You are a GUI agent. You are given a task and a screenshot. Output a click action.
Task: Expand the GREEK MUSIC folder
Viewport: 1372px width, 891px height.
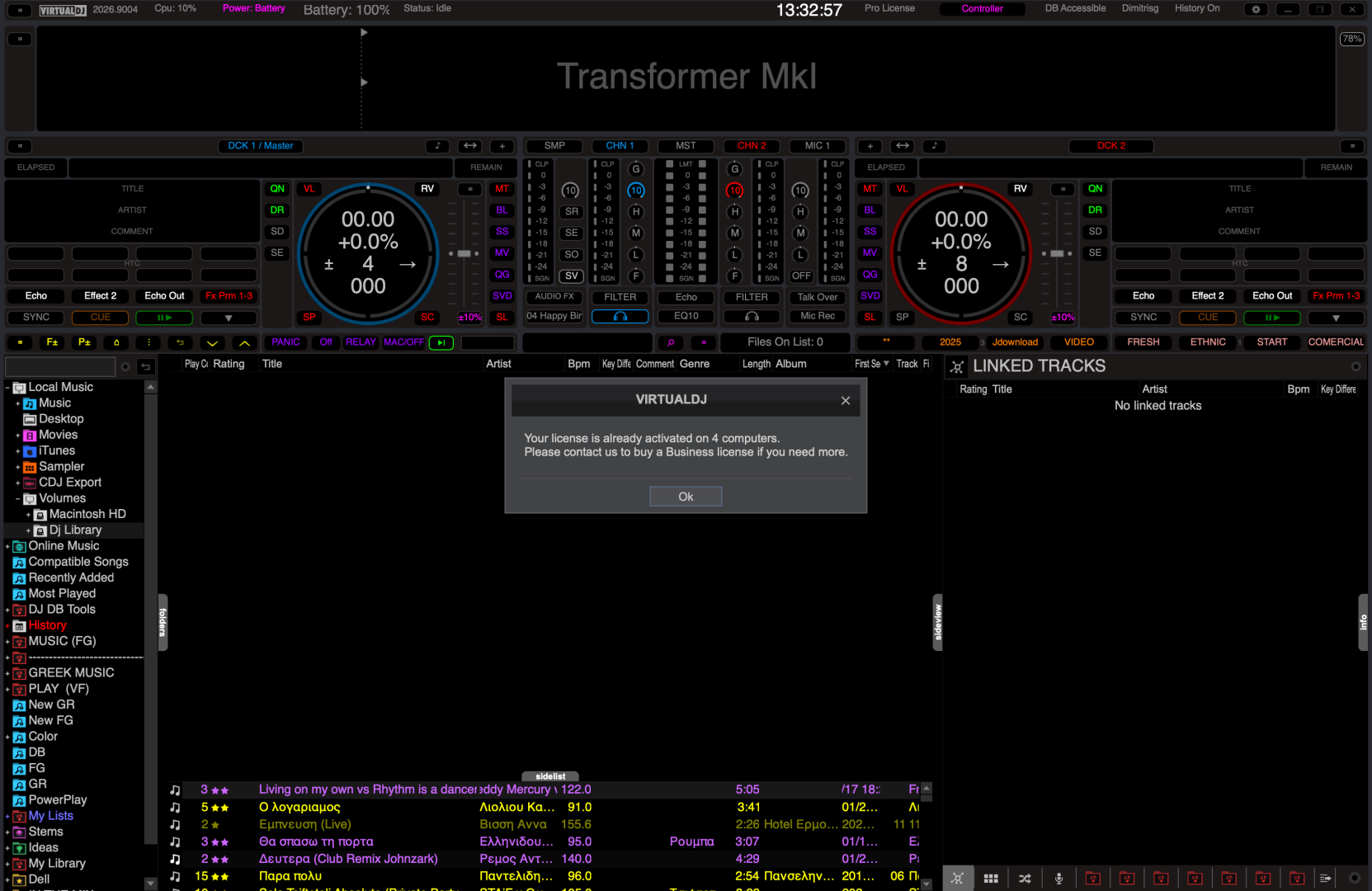(x=7, y=673)
